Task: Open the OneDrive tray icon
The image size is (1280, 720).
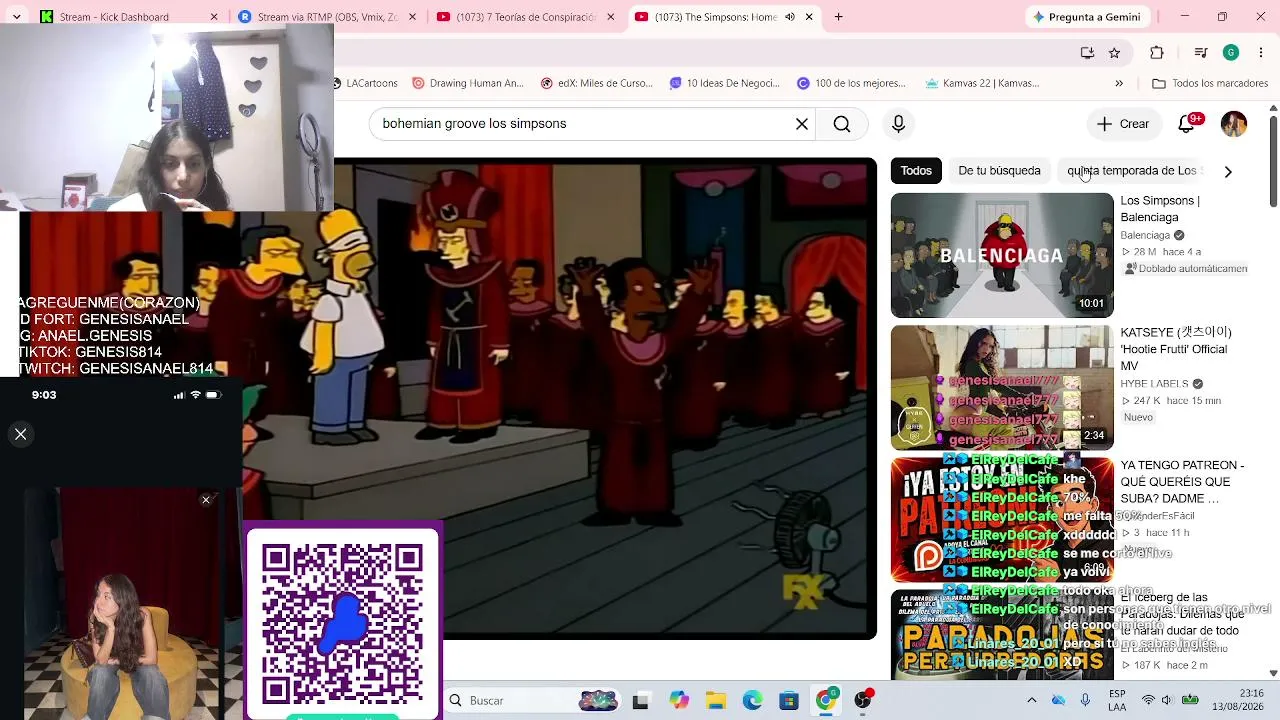Action: coord(1058,700)
